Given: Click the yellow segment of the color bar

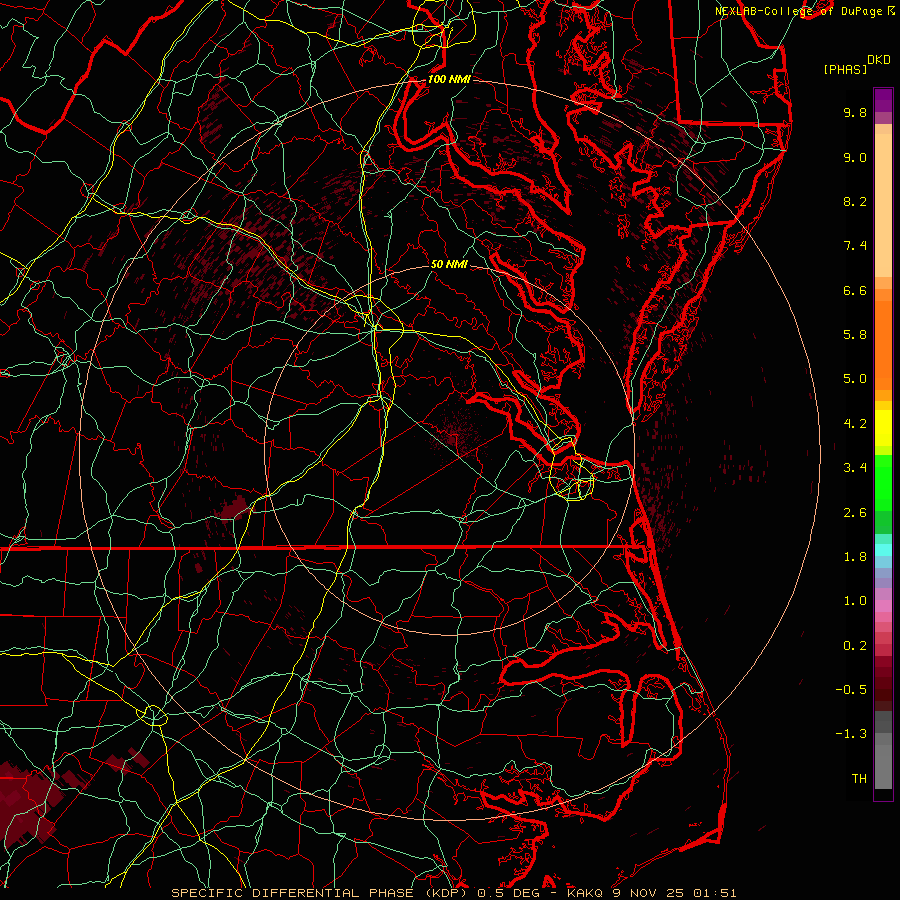Looking at the screenshot, I should click(883, 428).
